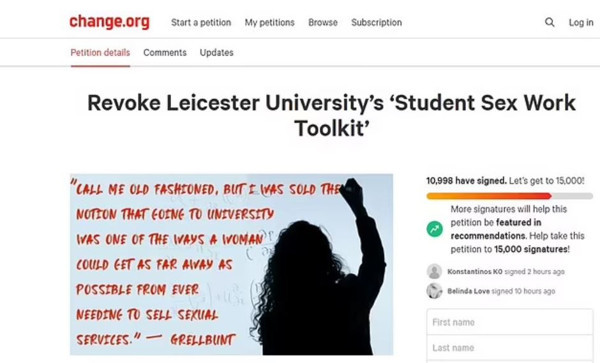Switch to the Petition details tab
This screenshot has width=600, height=363.
(x=100, y=53)
